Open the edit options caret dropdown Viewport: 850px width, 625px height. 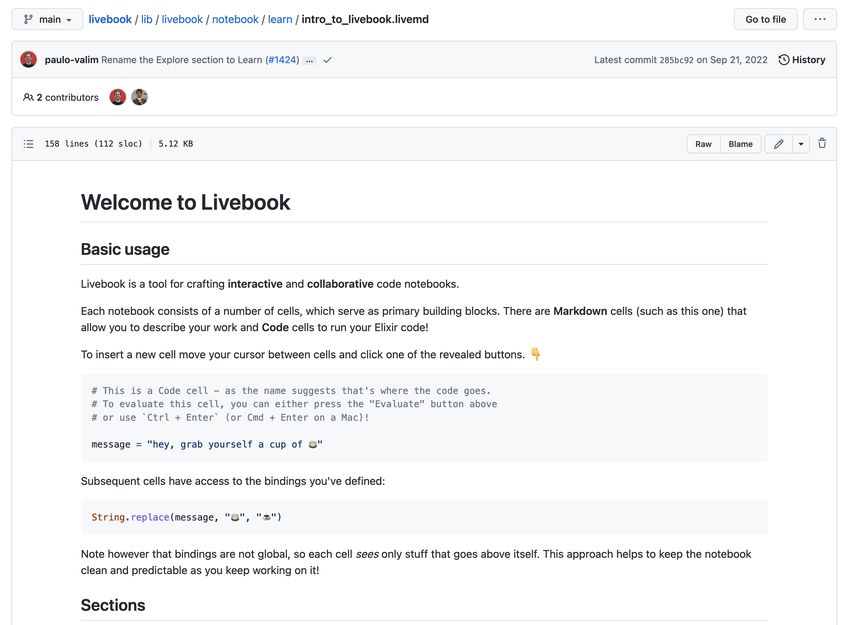point(801,144)
